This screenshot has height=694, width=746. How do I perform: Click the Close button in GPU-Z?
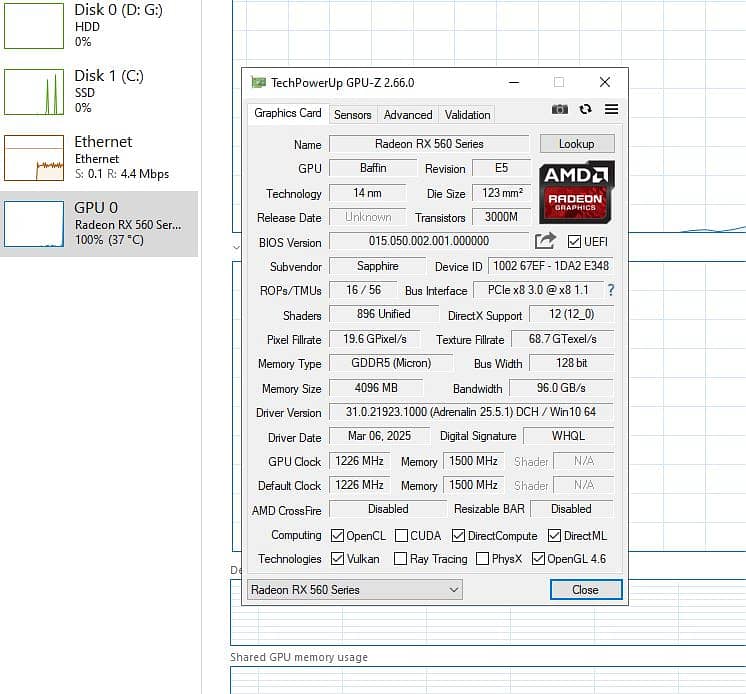(x=586, y=589)
